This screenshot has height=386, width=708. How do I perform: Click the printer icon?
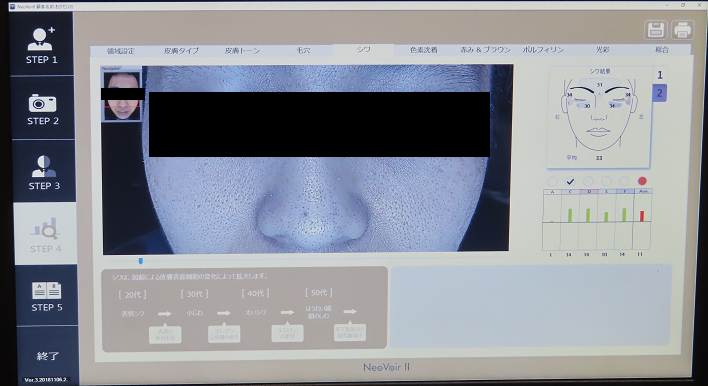[682, 30]
